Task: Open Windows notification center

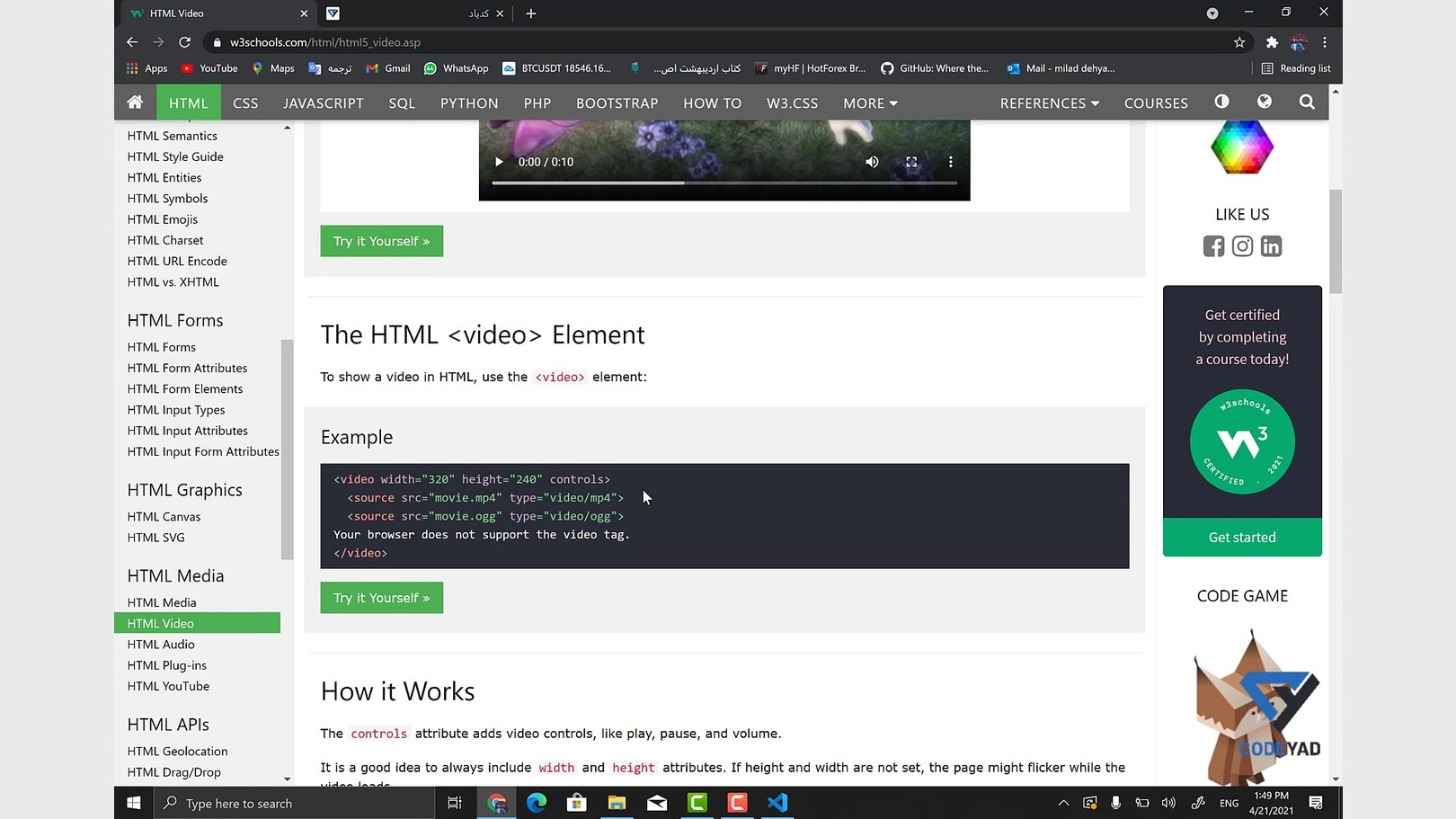Action: tap(1316, 803)
